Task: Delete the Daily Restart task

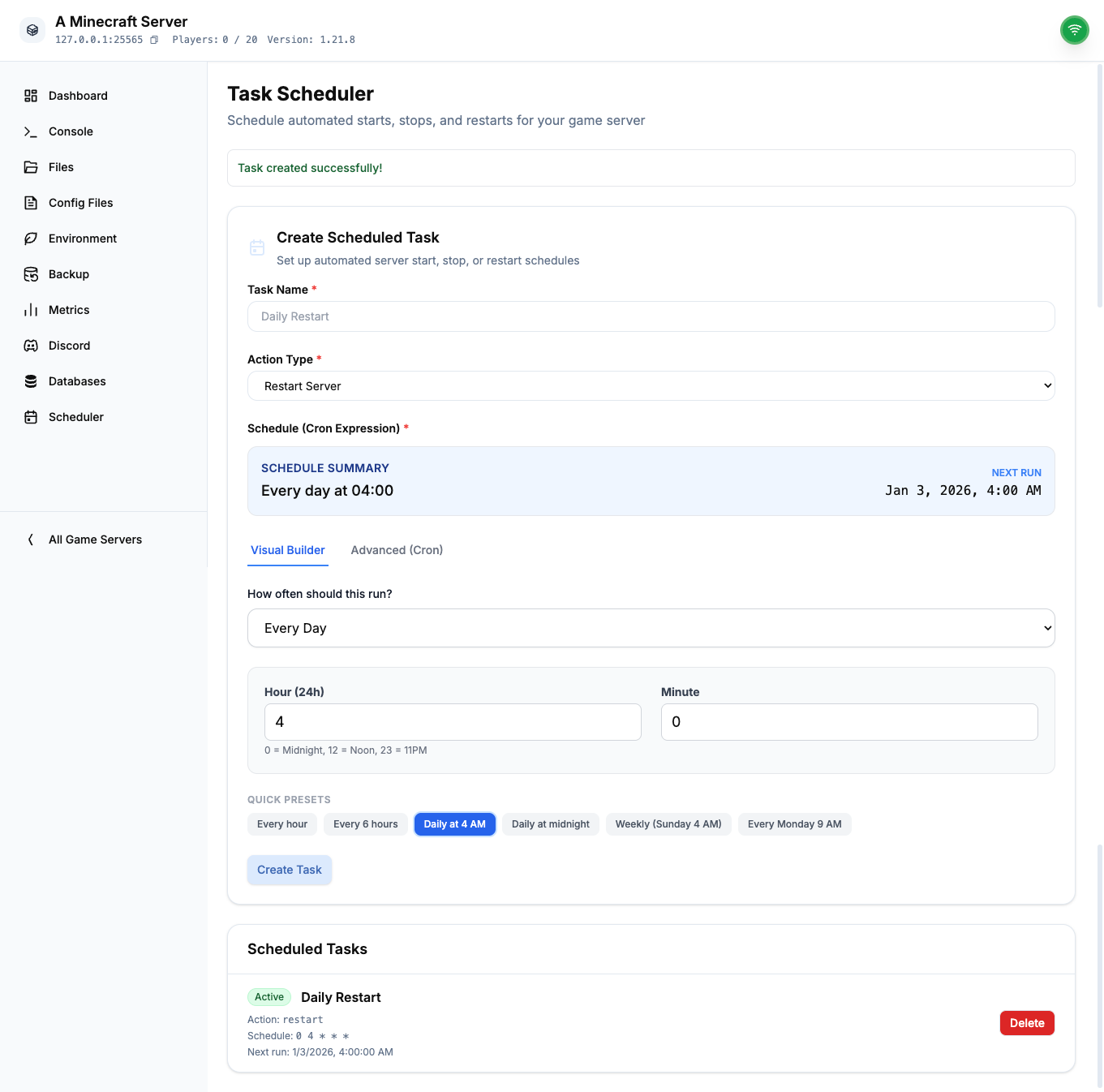Action: click(x=1027, y=1023)
